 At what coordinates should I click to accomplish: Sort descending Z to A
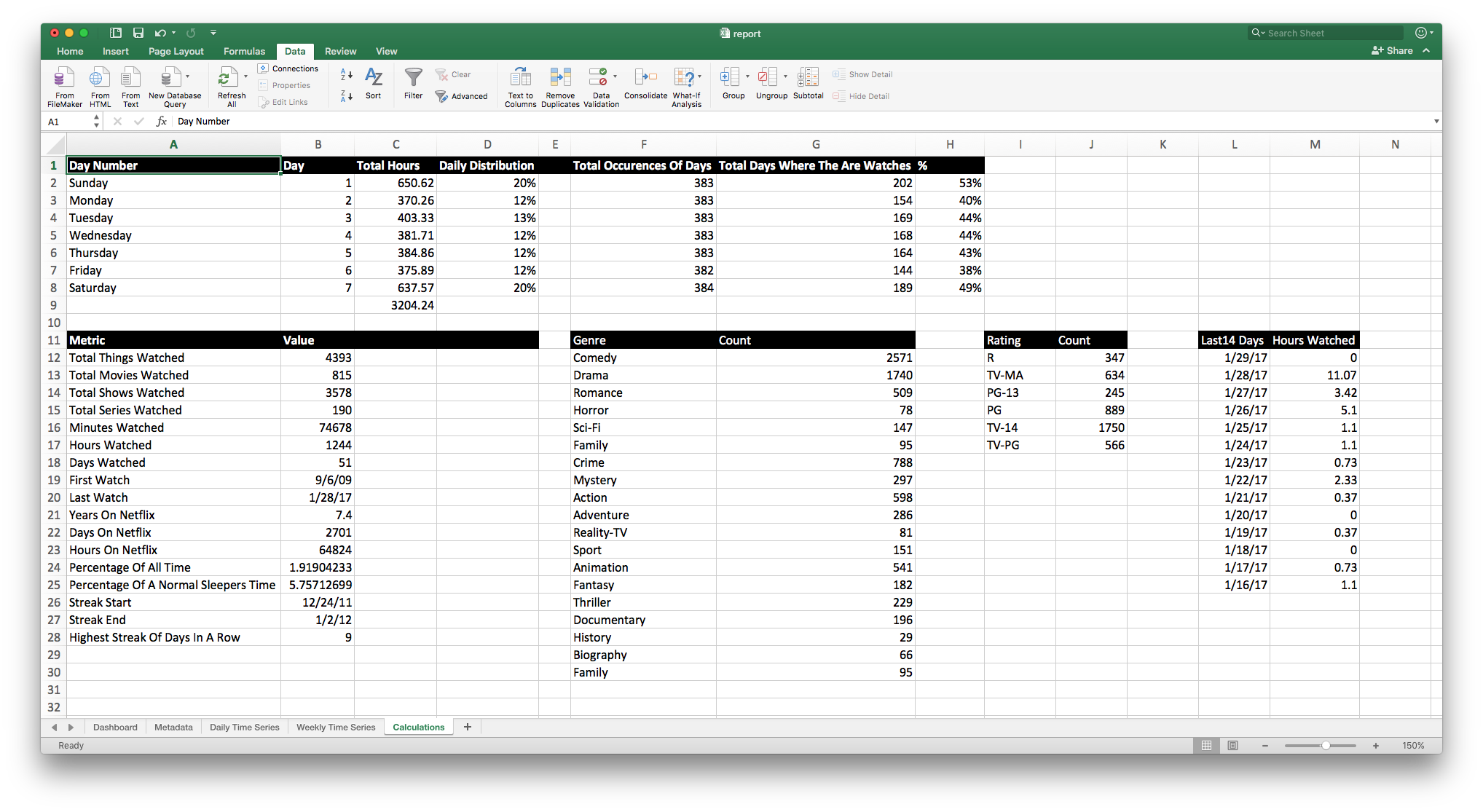tap(347, 95)
